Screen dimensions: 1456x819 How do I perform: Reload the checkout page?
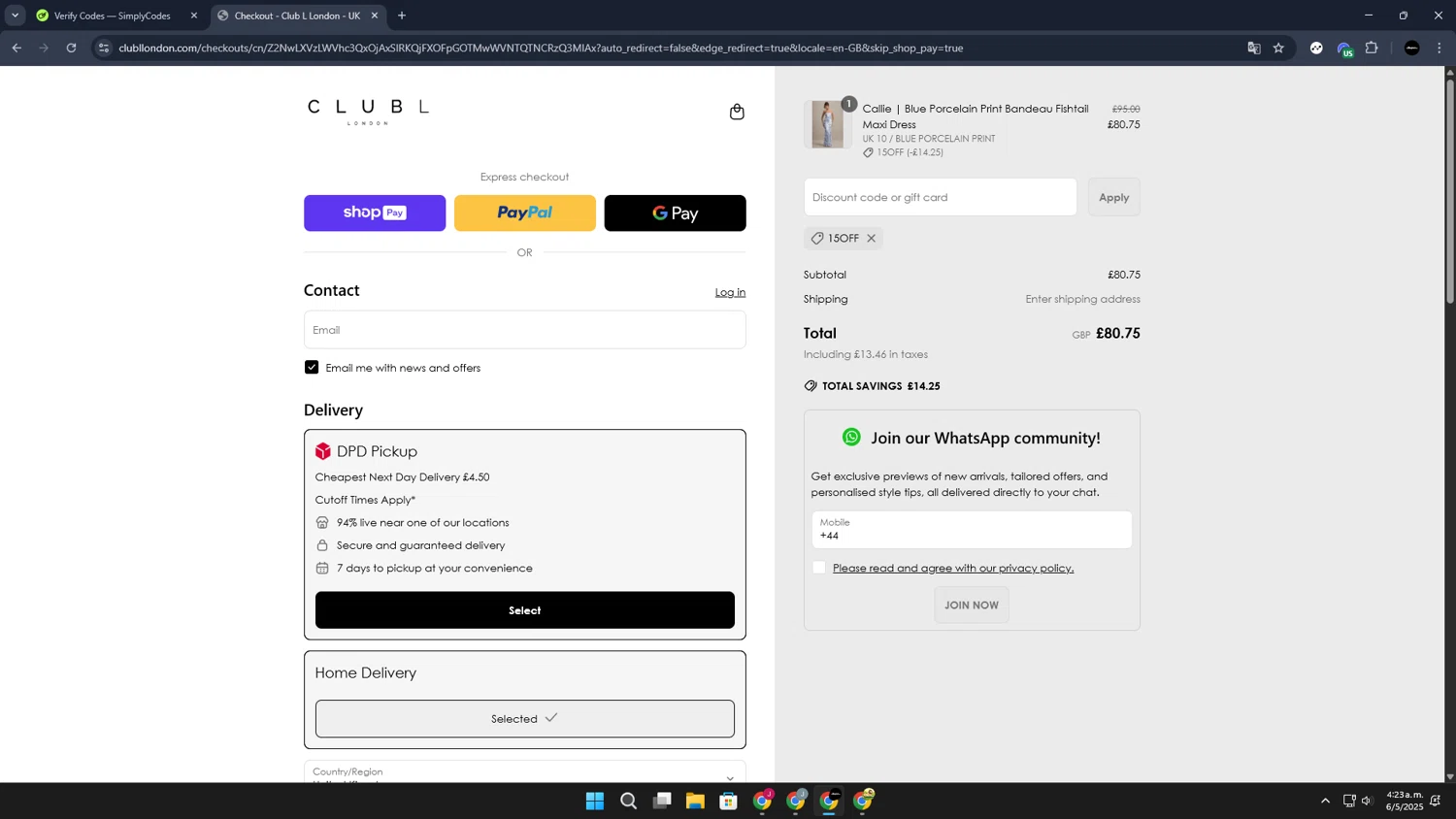71,48
